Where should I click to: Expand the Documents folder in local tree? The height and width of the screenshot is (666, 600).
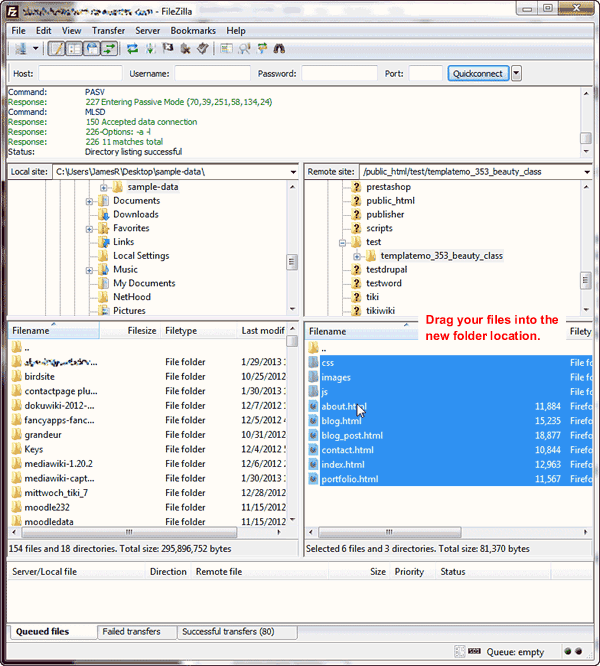click(x=90, y=201)
